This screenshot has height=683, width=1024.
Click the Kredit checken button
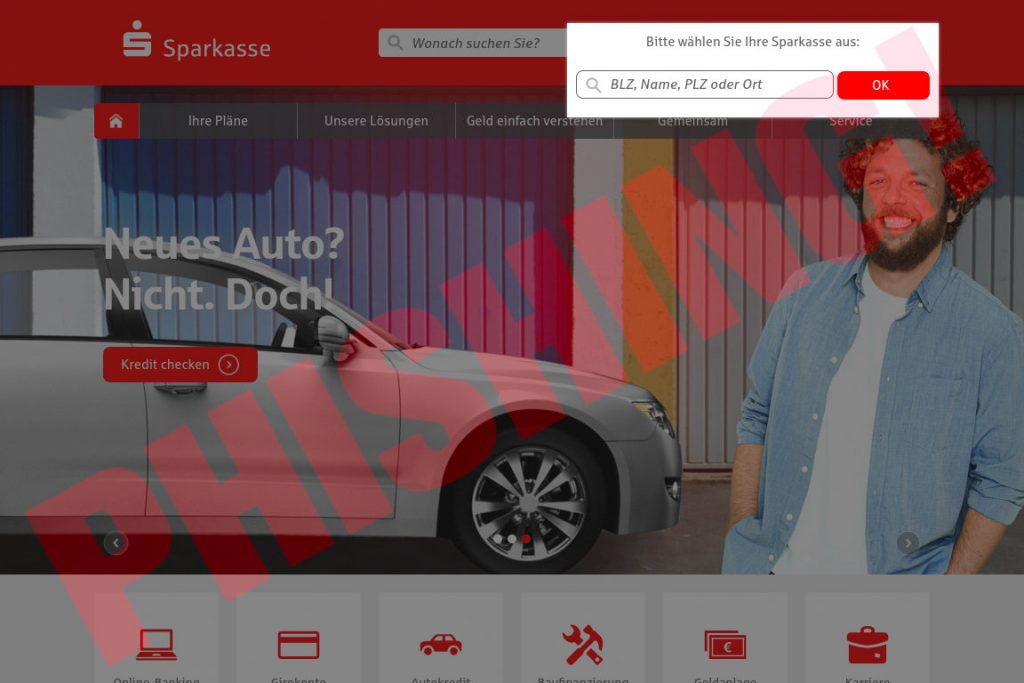pyautogui.click(x=180, y=364)
